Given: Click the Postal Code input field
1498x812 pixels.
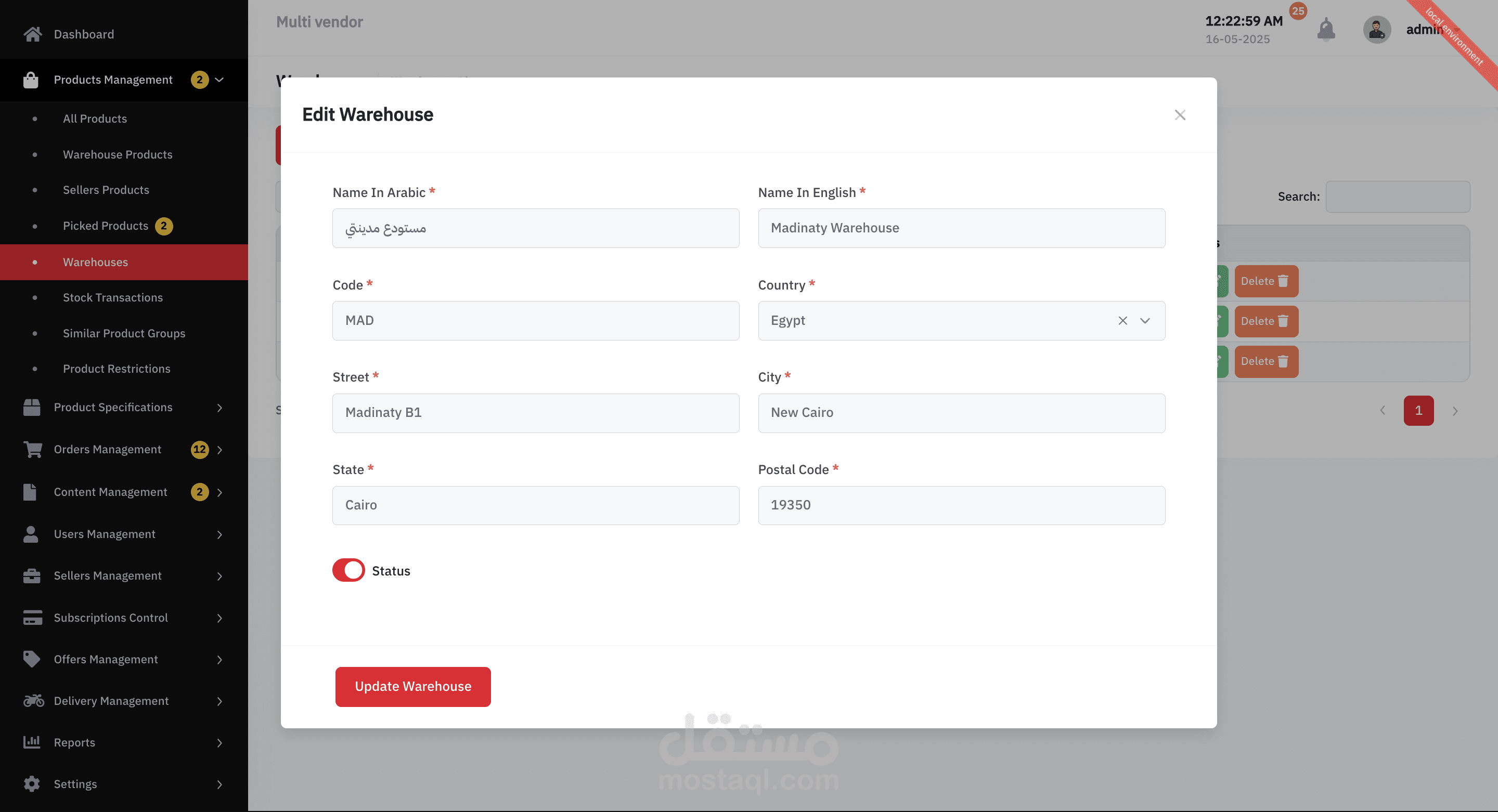Looking at the screenshot, I should click(x=961, y=505).
